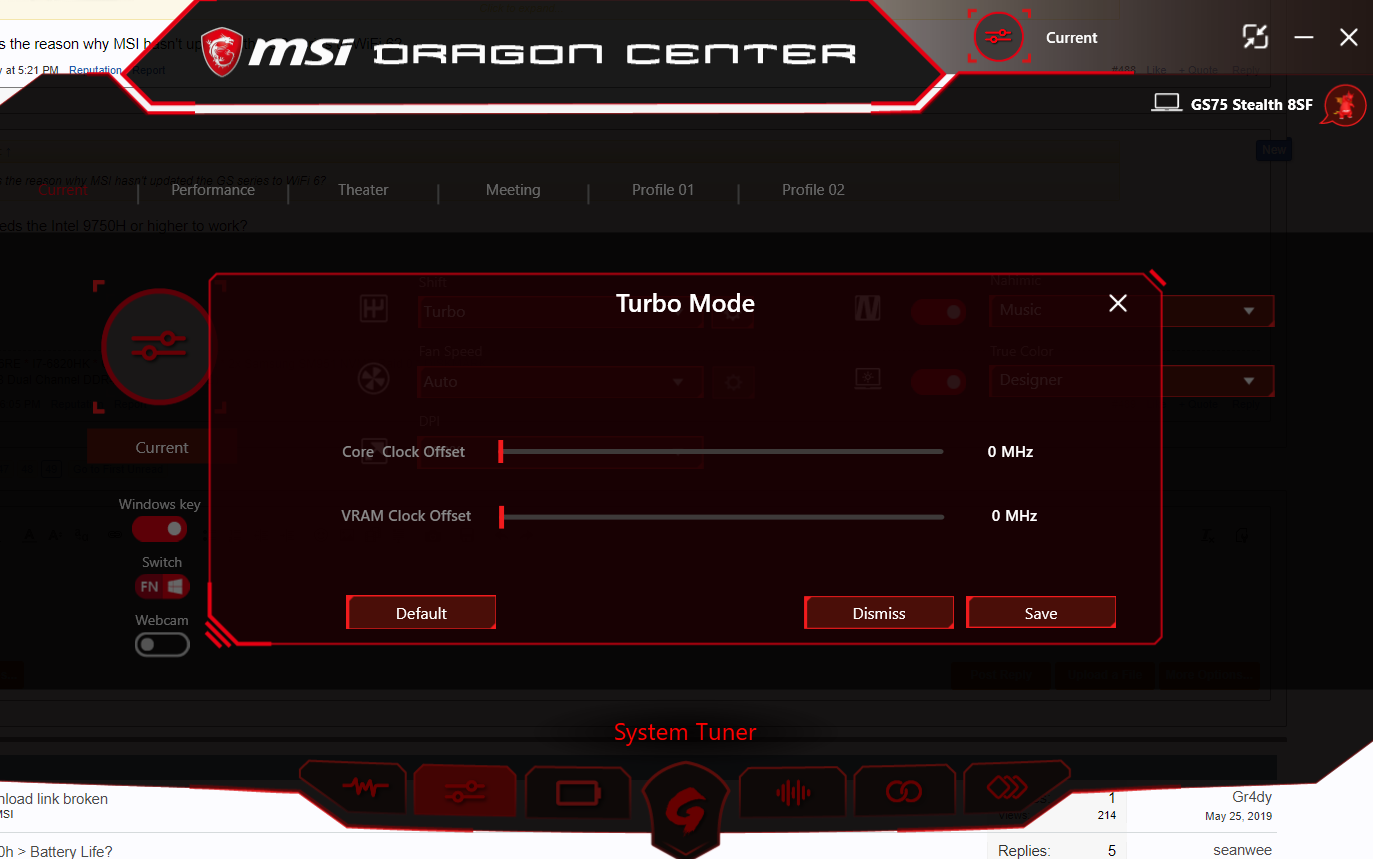Close the Turbo Mode dialog with X
This screenshot has height=859, width=1373.
[1118, 303]
